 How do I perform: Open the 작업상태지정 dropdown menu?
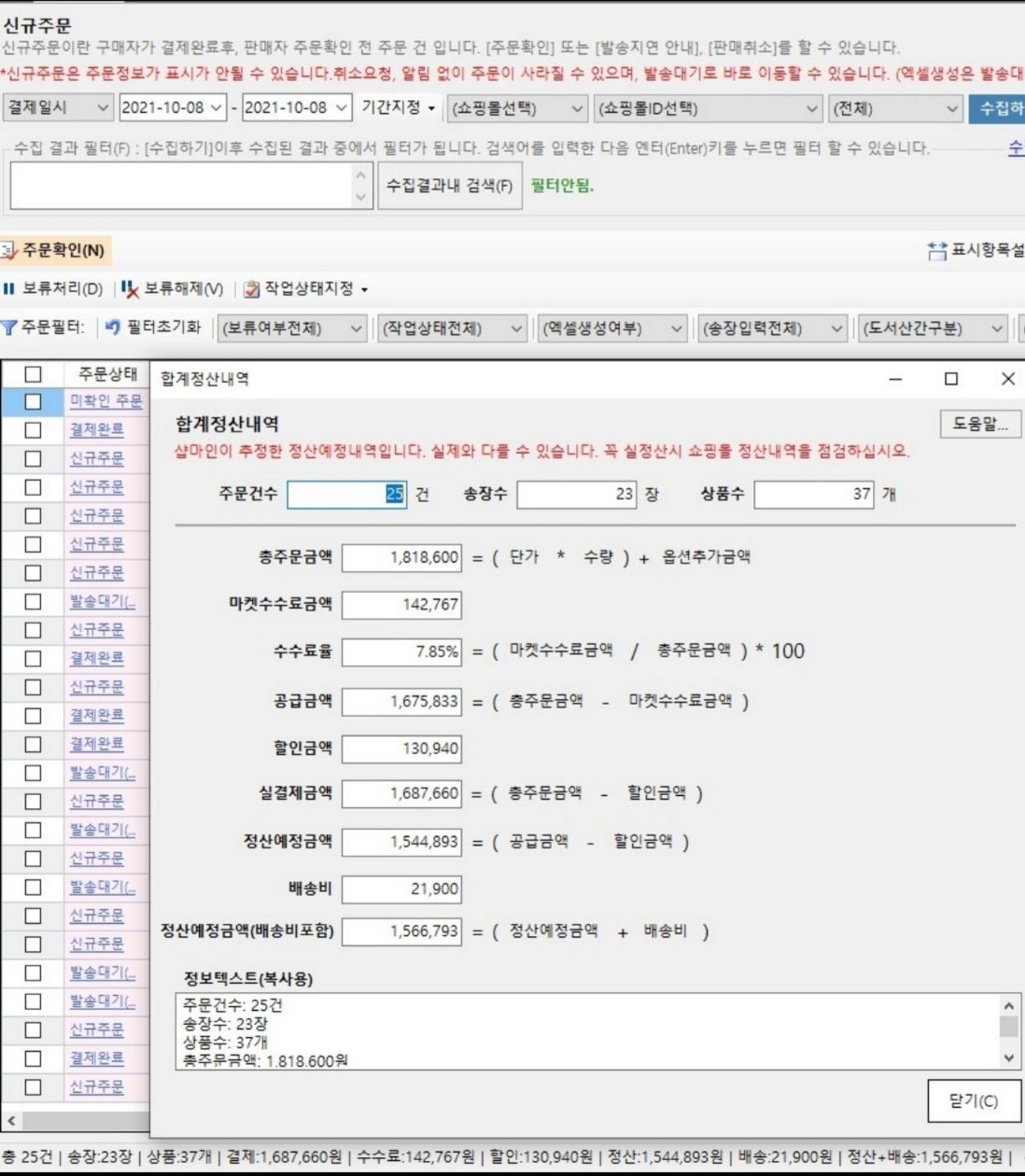306,288
